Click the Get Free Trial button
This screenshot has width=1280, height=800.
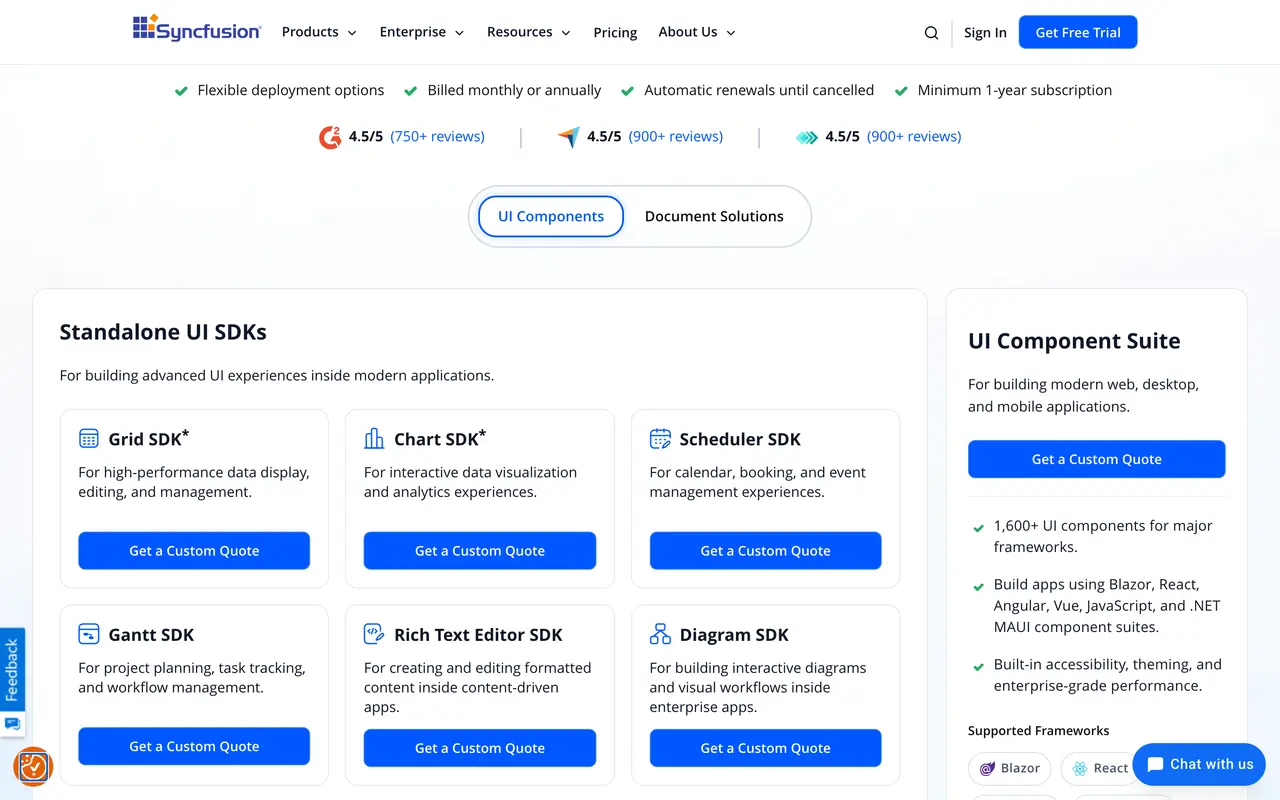[x=1078, y=32]
